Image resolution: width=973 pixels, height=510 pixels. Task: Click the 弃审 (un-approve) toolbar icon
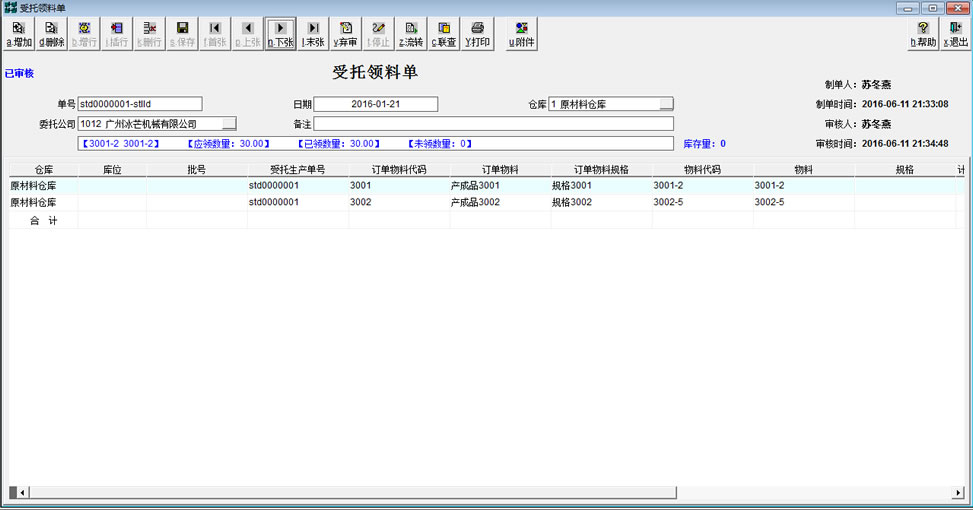[x=346, y=34]
